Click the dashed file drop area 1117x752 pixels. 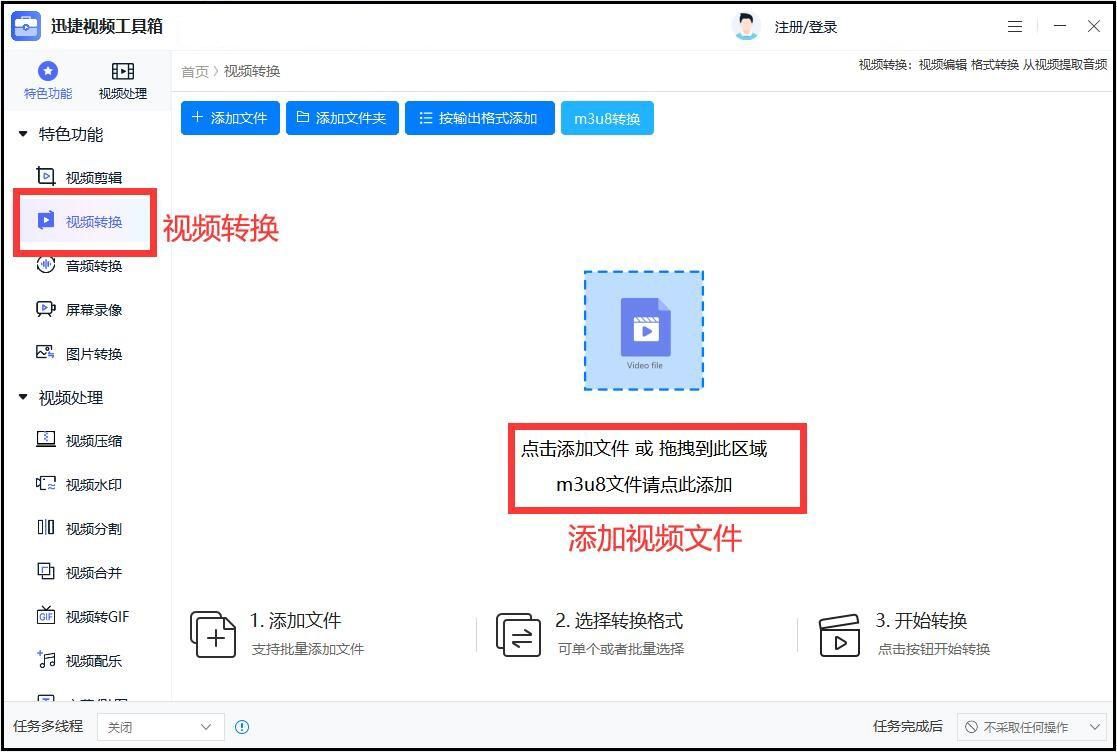[x=643, y=330]
